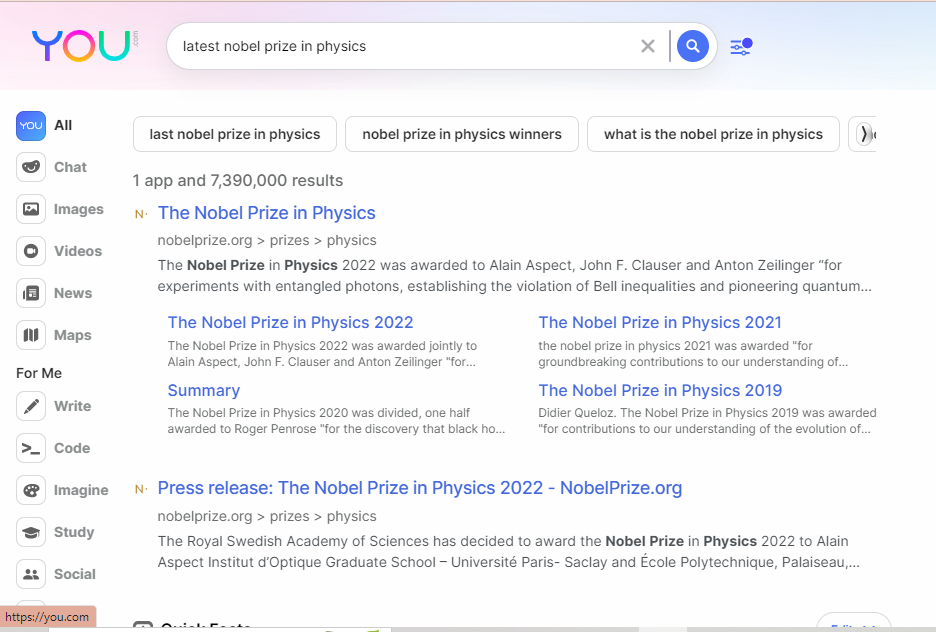The width and height of the screenshot is (936, 632).
Task: Click snippet mentioning Roger Penrose
Action: 336,421
